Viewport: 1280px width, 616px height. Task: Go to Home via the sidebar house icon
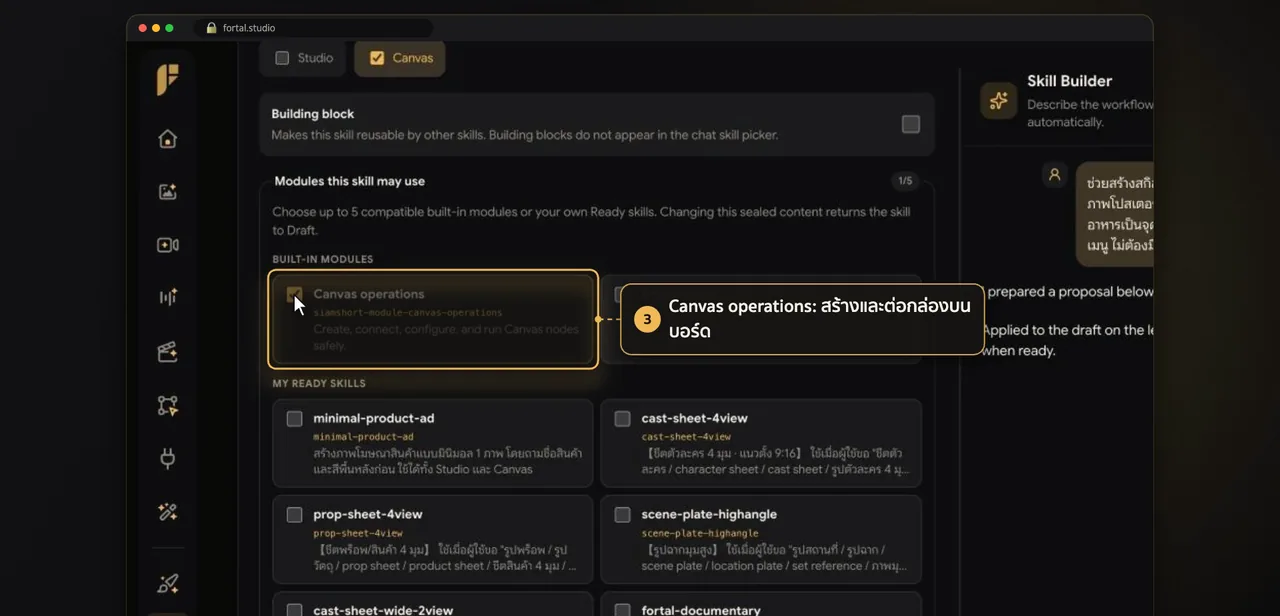pos(168,139)
